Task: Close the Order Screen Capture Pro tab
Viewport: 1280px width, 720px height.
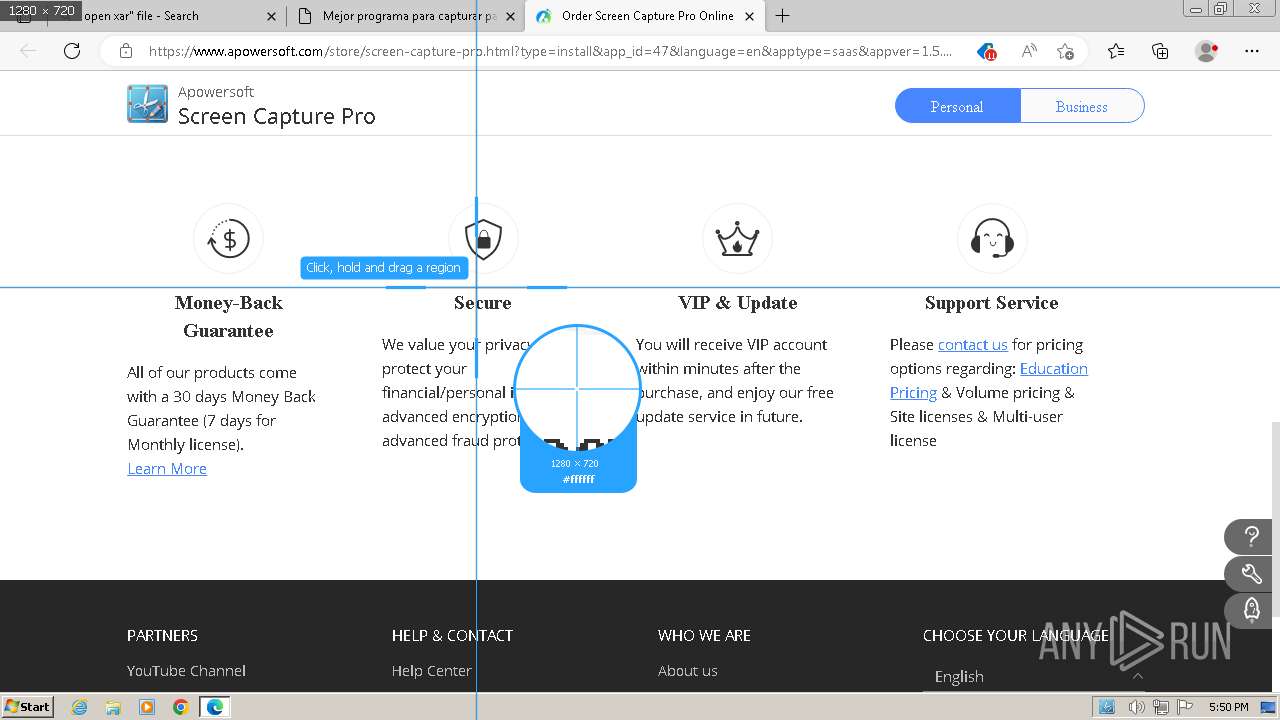Action: pos(749,16)
